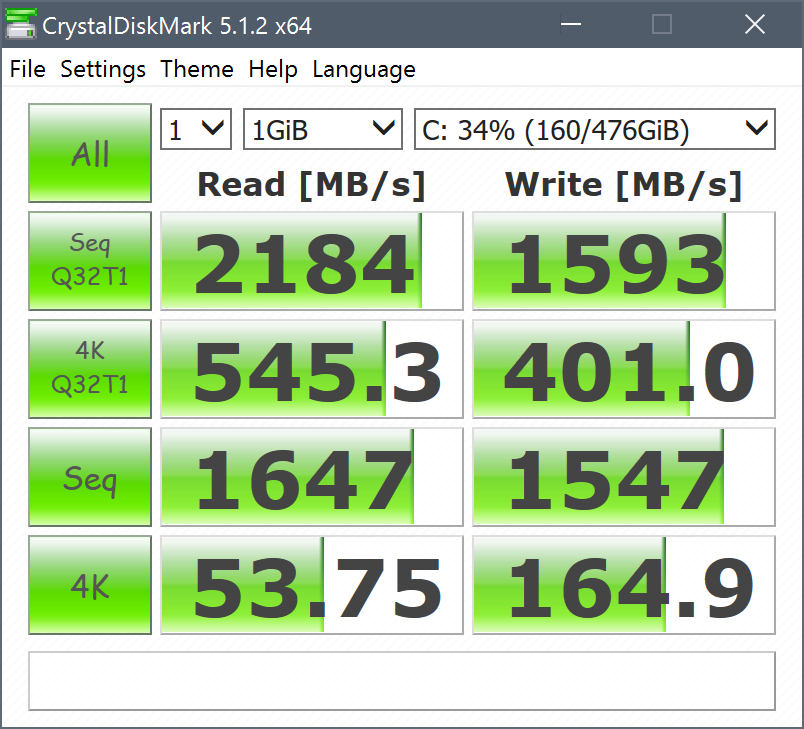Click the 545.3 4K Q32T1 read value
This screenshot has width=804, height=729.
click(312, 369)
